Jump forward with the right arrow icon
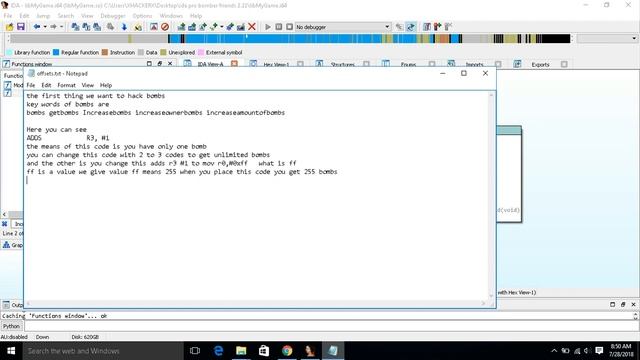Image resolution: width=640 pixels, height=360 pixels. (x=53, y=27)
